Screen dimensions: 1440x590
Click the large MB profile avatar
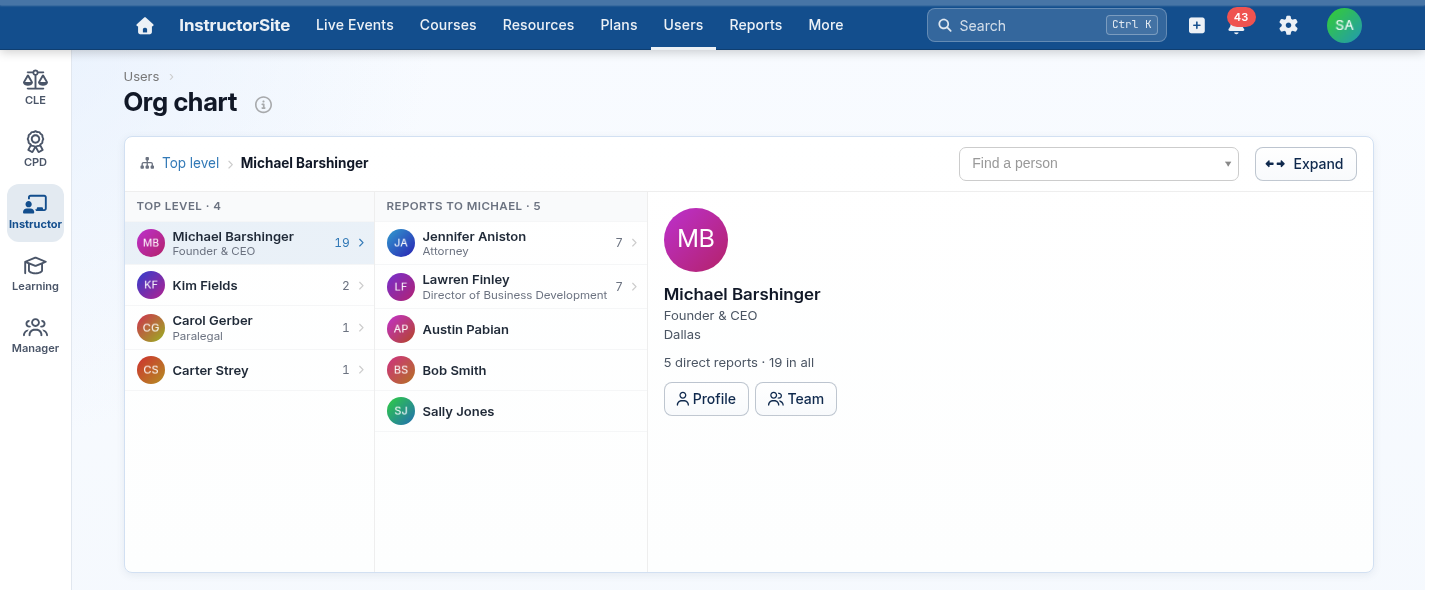696,240
